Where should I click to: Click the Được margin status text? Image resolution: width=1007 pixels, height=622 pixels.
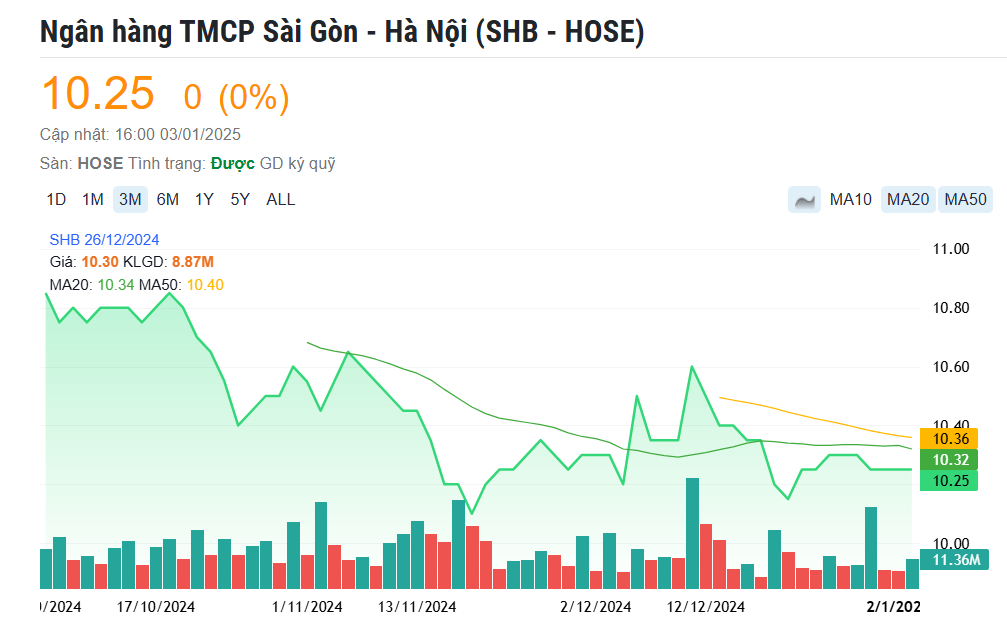(232, 164)
